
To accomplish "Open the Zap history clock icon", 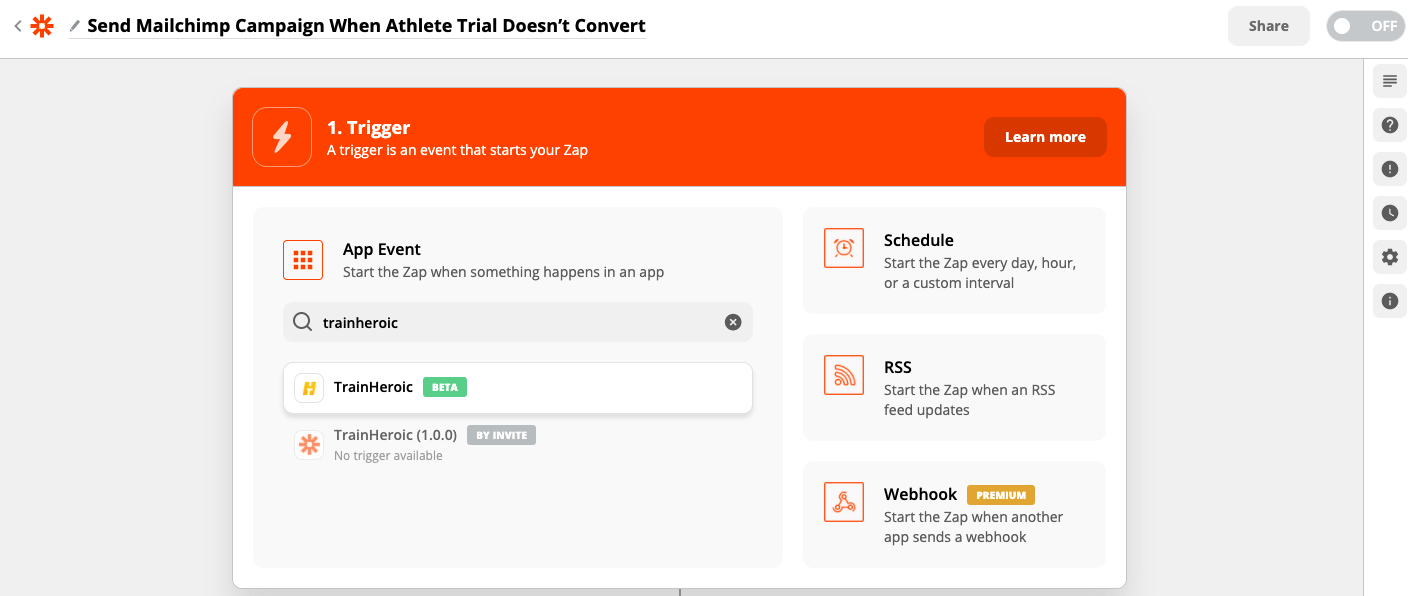I will (1389, 213).
